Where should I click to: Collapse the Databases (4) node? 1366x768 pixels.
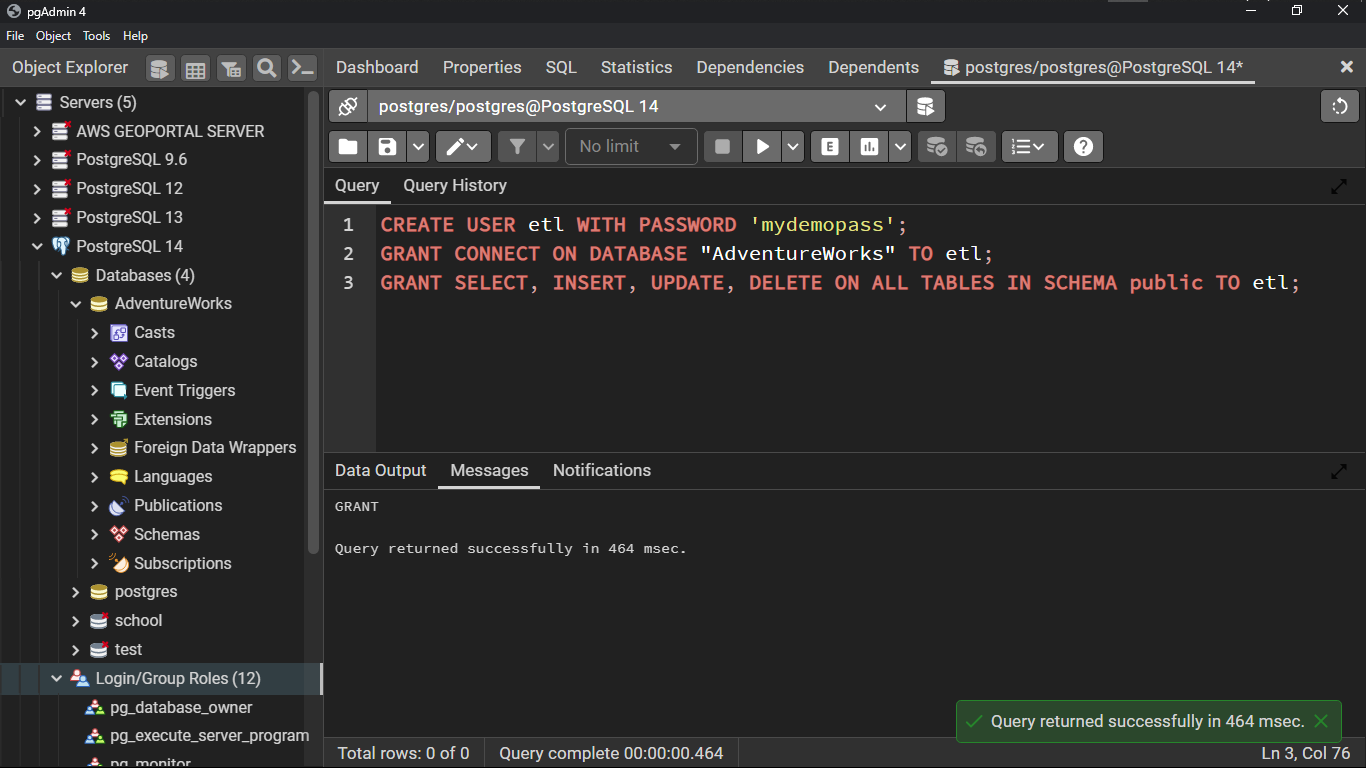[x=57, y=275]
